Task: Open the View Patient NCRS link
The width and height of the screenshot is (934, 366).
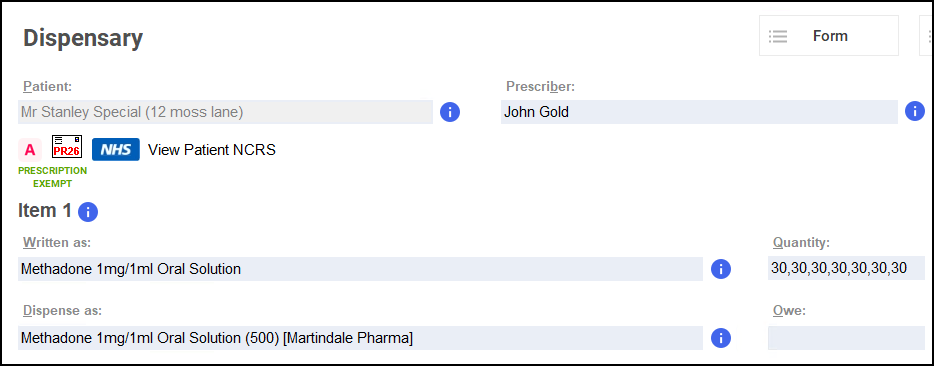Action: pos(211,150)
